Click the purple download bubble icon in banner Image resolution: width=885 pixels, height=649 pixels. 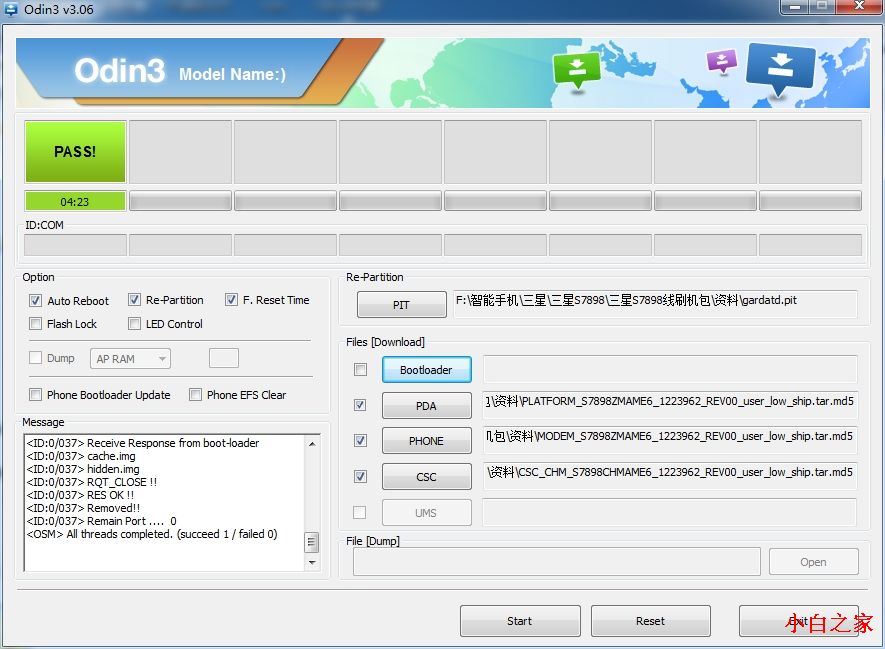coord(722,61)
